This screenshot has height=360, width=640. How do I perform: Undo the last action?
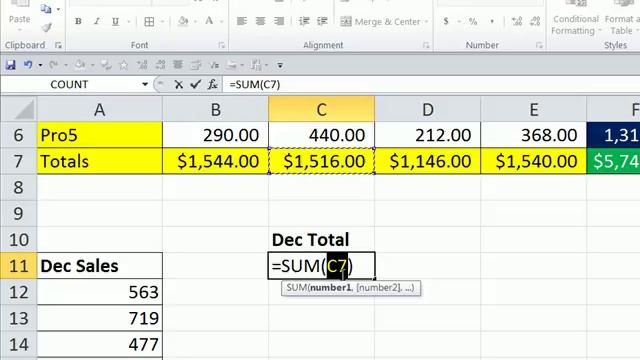click(28, 65)
